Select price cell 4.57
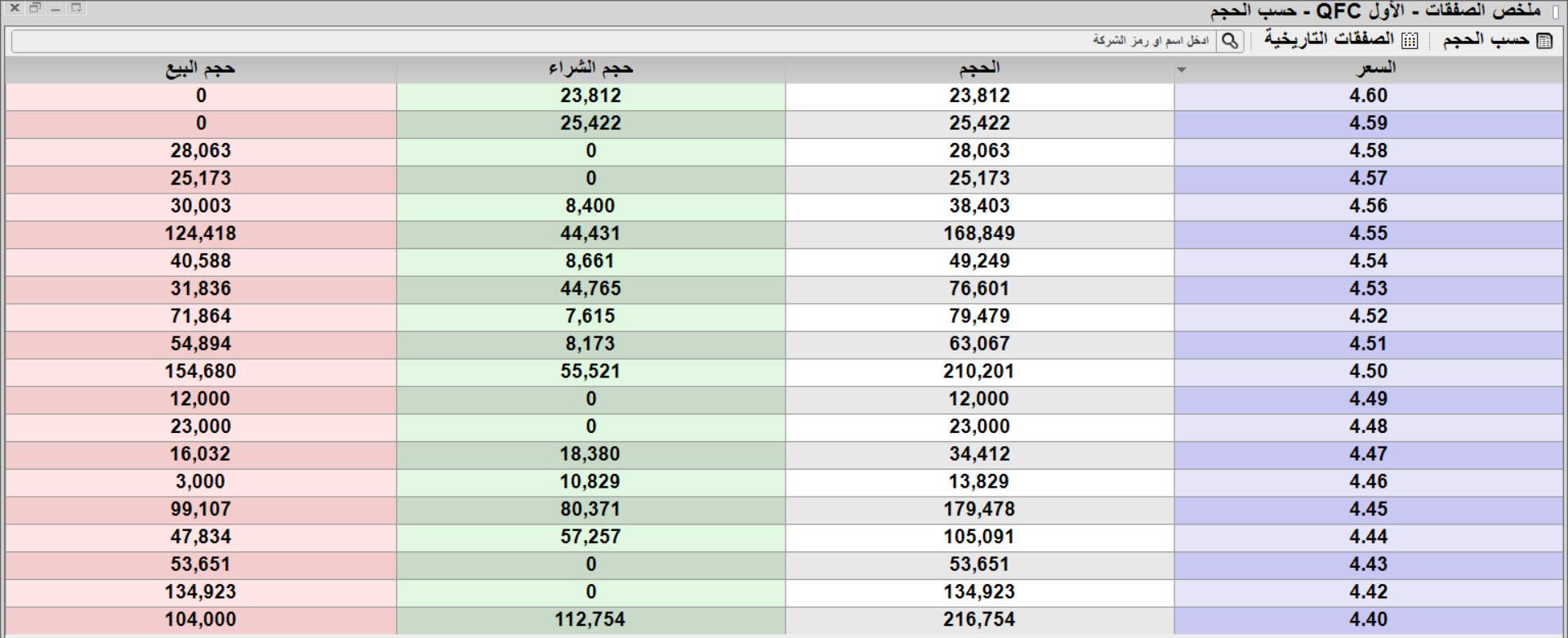This screenshot has height=638, width=1568. (1369, 179)
